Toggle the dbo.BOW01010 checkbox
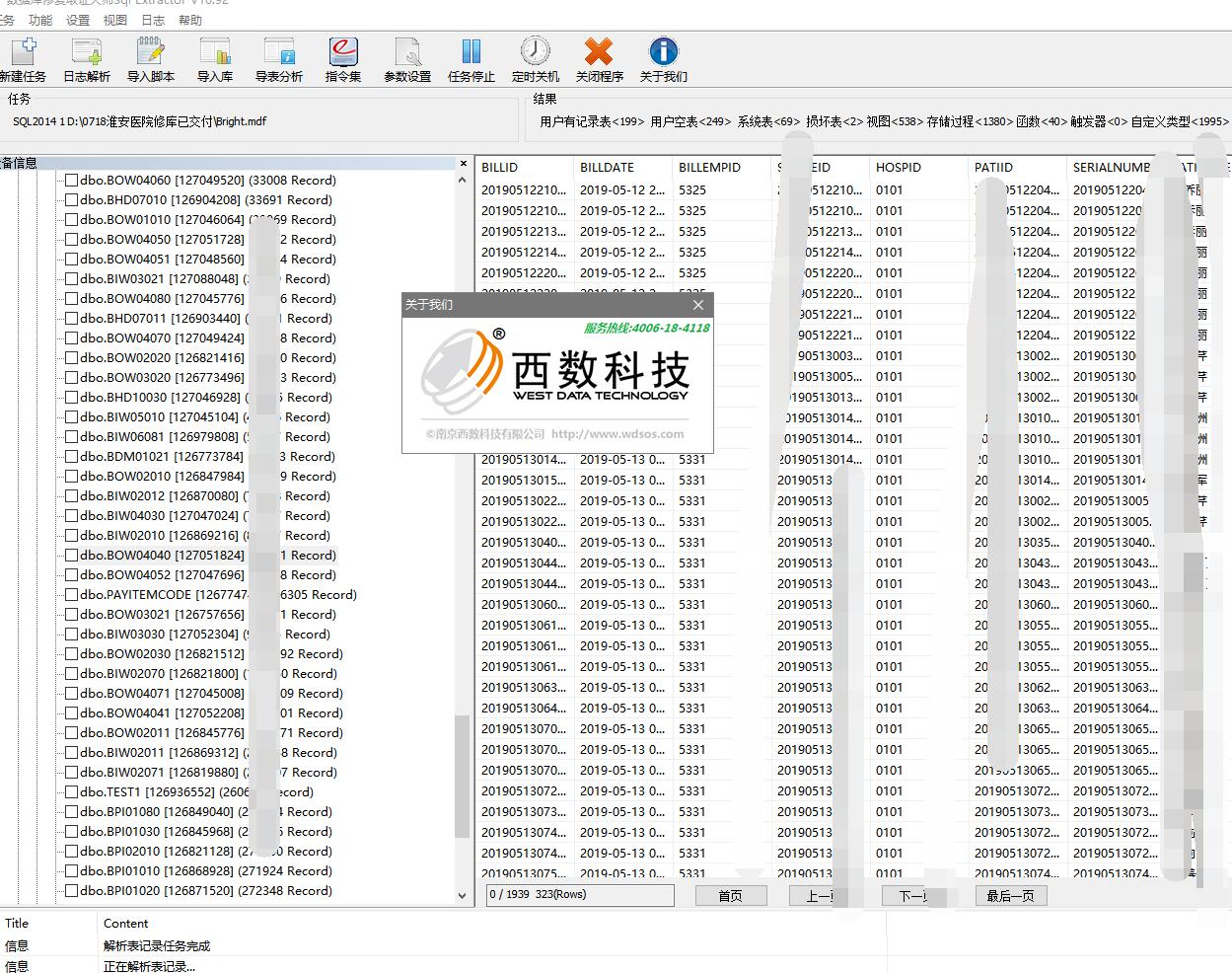 (x=71, y=220)
